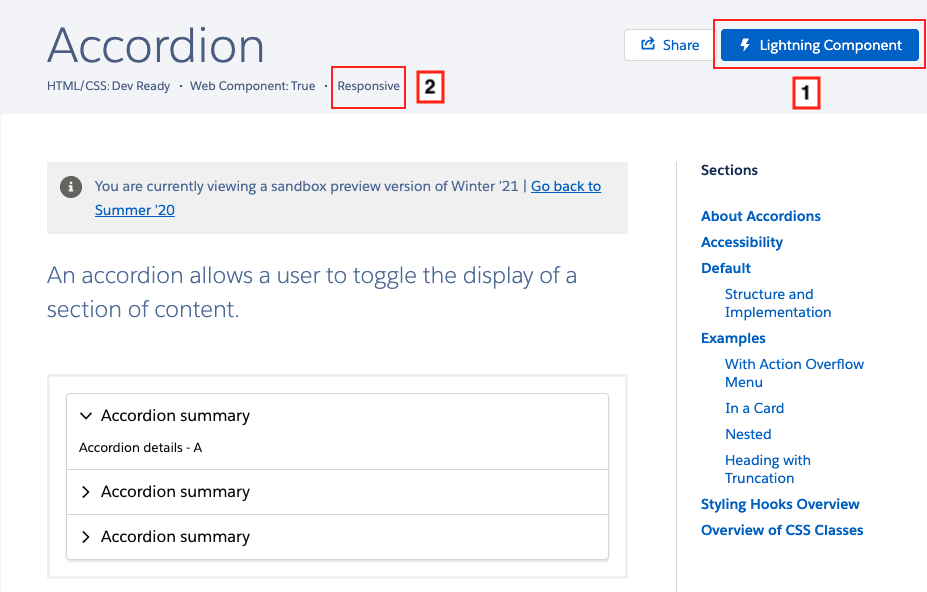This screenshot has height=592, width=927.
Task: Click 'HTML/CSS: Dev Ready' status text
Action: pos(108,86)
